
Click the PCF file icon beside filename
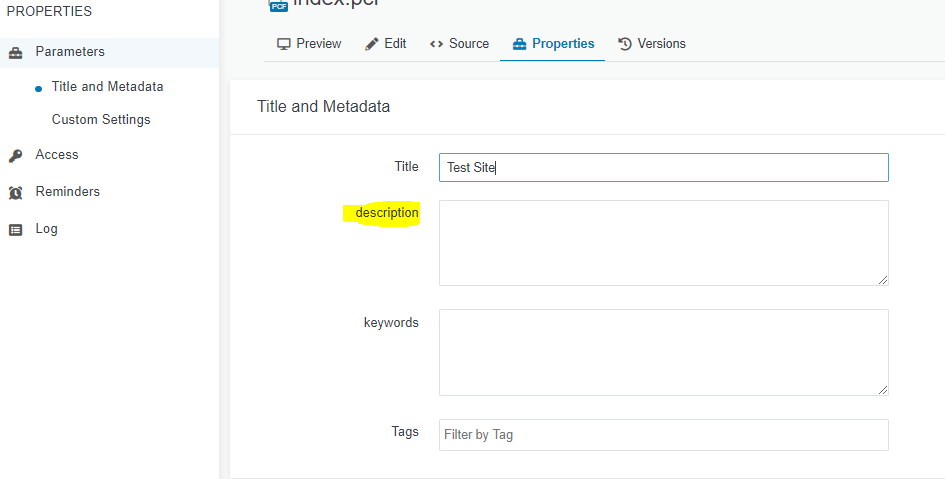click(278, 5)
